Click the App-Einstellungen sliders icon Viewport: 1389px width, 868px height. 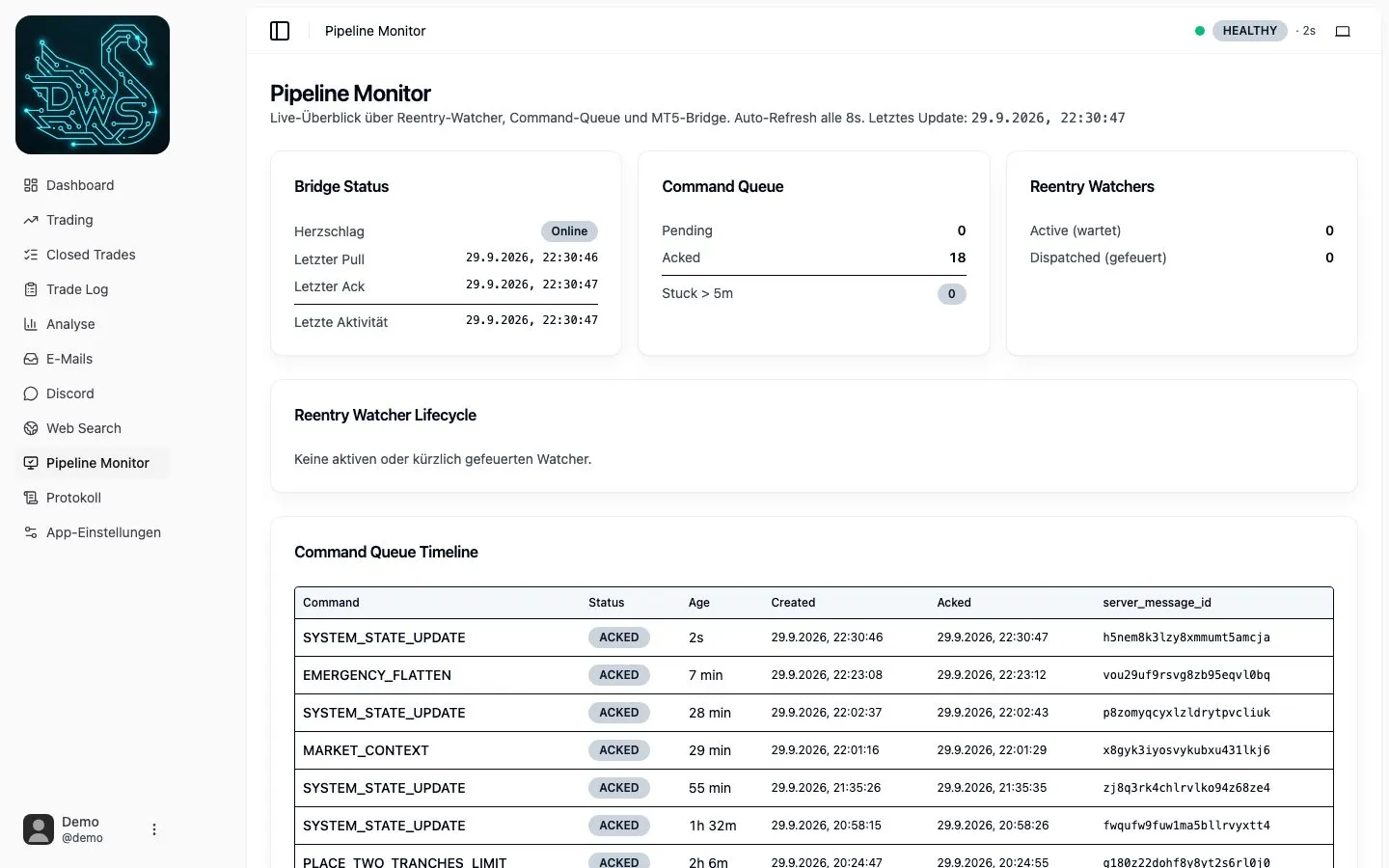point(31,532)
